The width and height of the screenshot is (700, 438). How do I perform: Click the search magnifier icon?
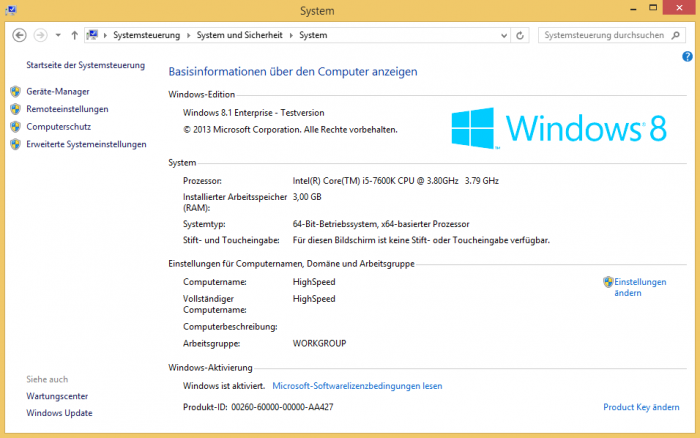675,35
